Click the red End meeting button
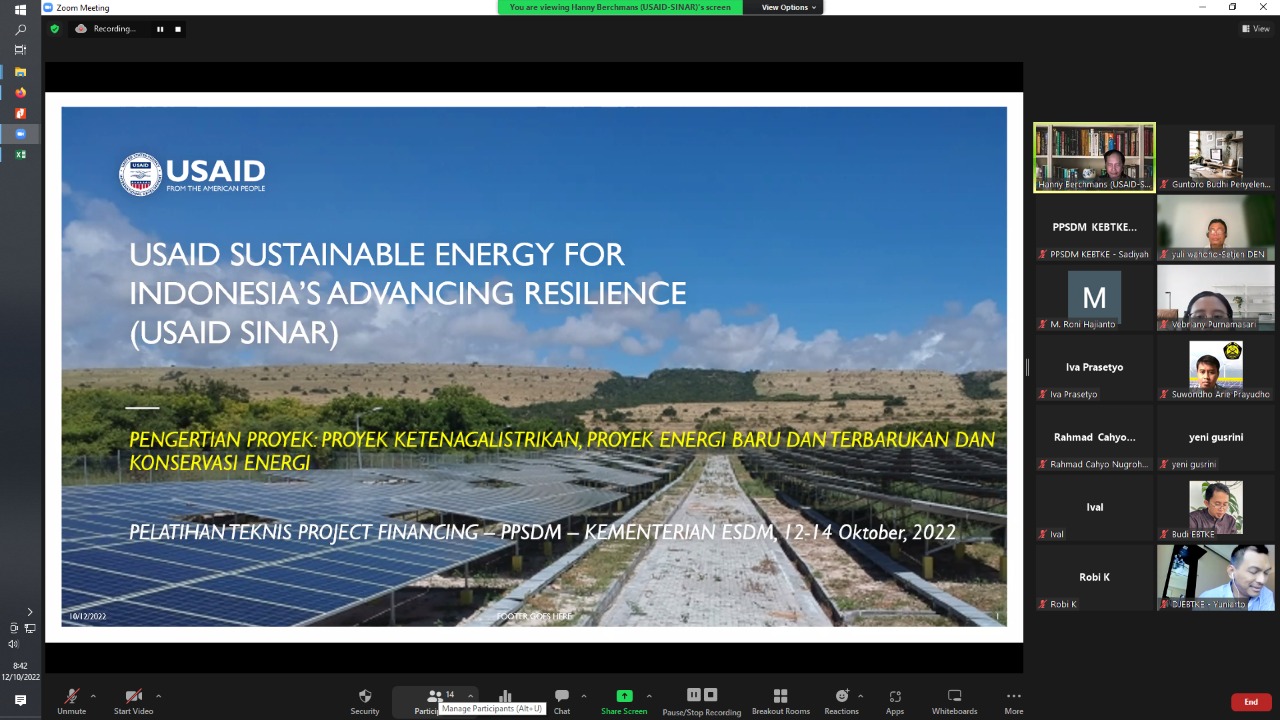Screen dimensions: 1280x720 [1251, 702]
